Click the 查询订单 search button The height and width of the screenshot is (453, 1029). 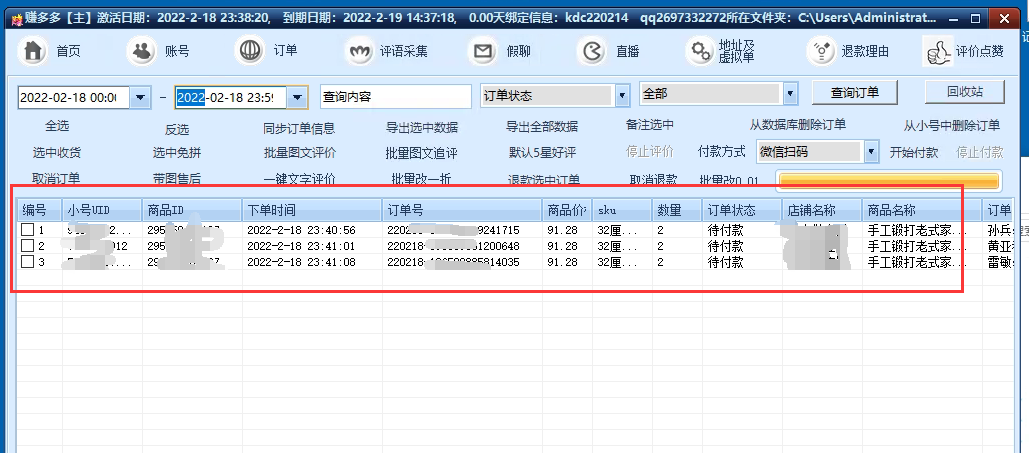(x=854, y=93)
